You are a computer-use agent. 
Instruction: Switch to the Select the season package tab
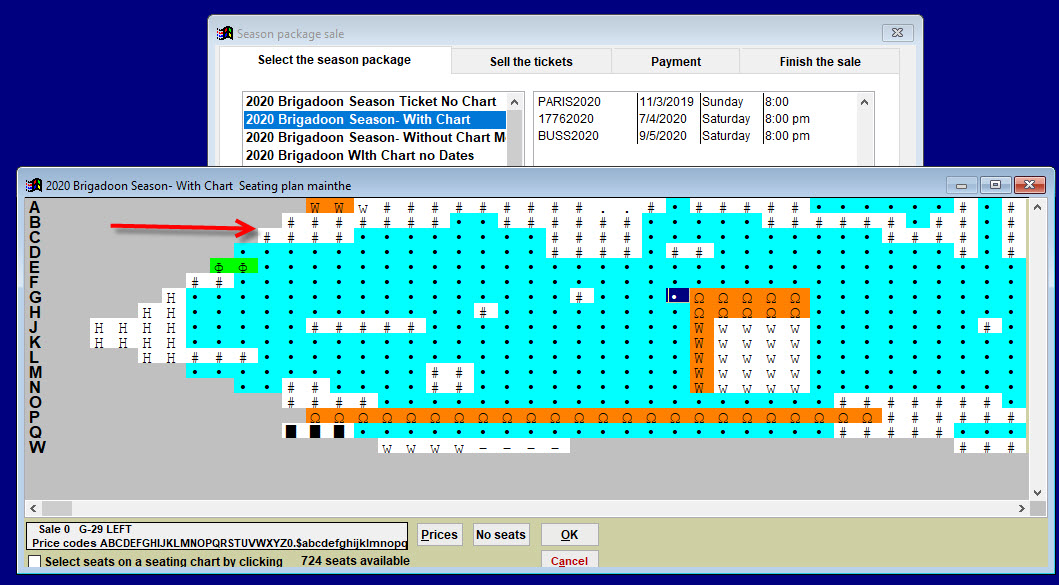point(334,60)
